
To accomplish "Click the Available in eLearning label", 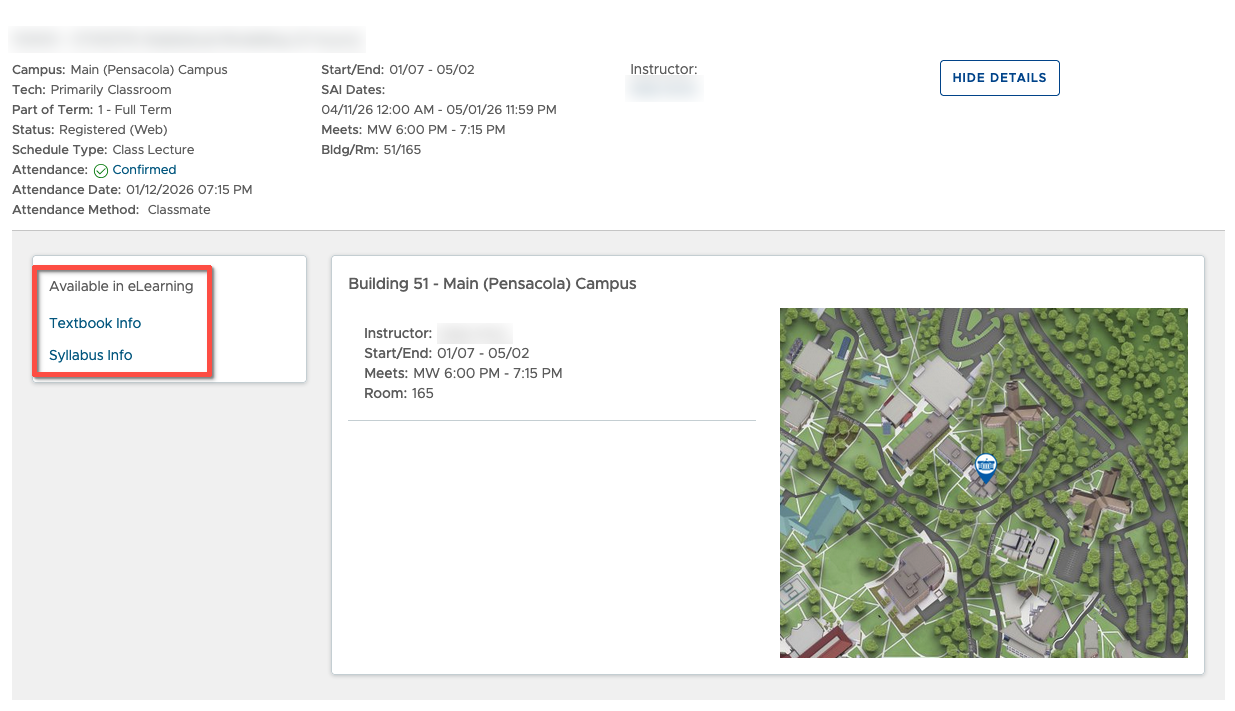I will pos(121,286).
